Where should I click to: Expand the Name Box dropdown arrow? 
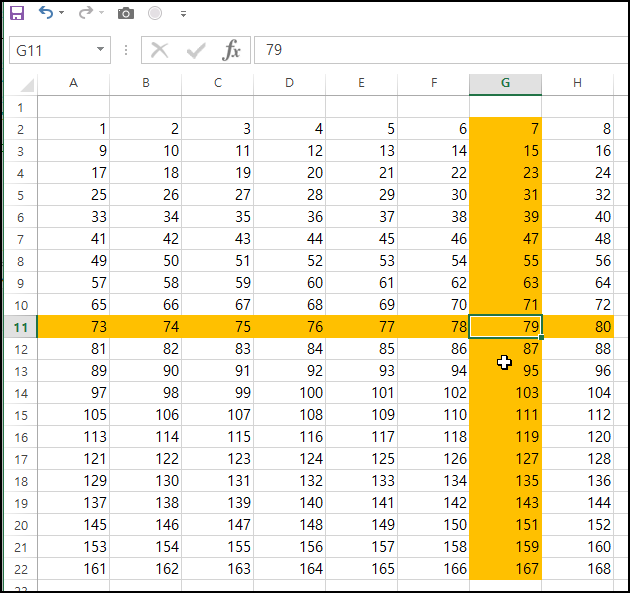click(x=100, y=50)
